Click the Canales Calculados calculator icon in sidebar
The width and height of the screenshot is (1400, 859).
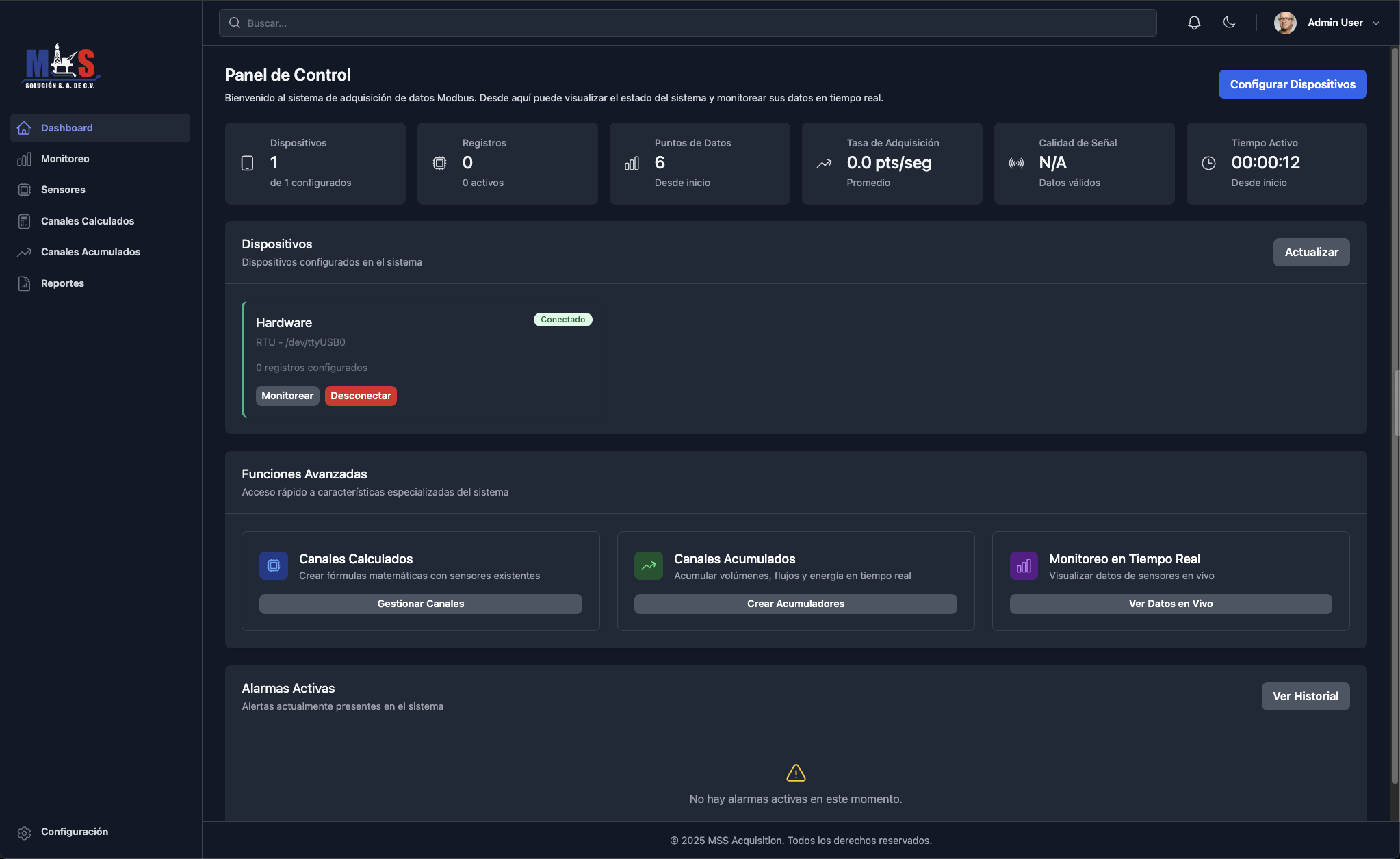click(x=24, y=221)
